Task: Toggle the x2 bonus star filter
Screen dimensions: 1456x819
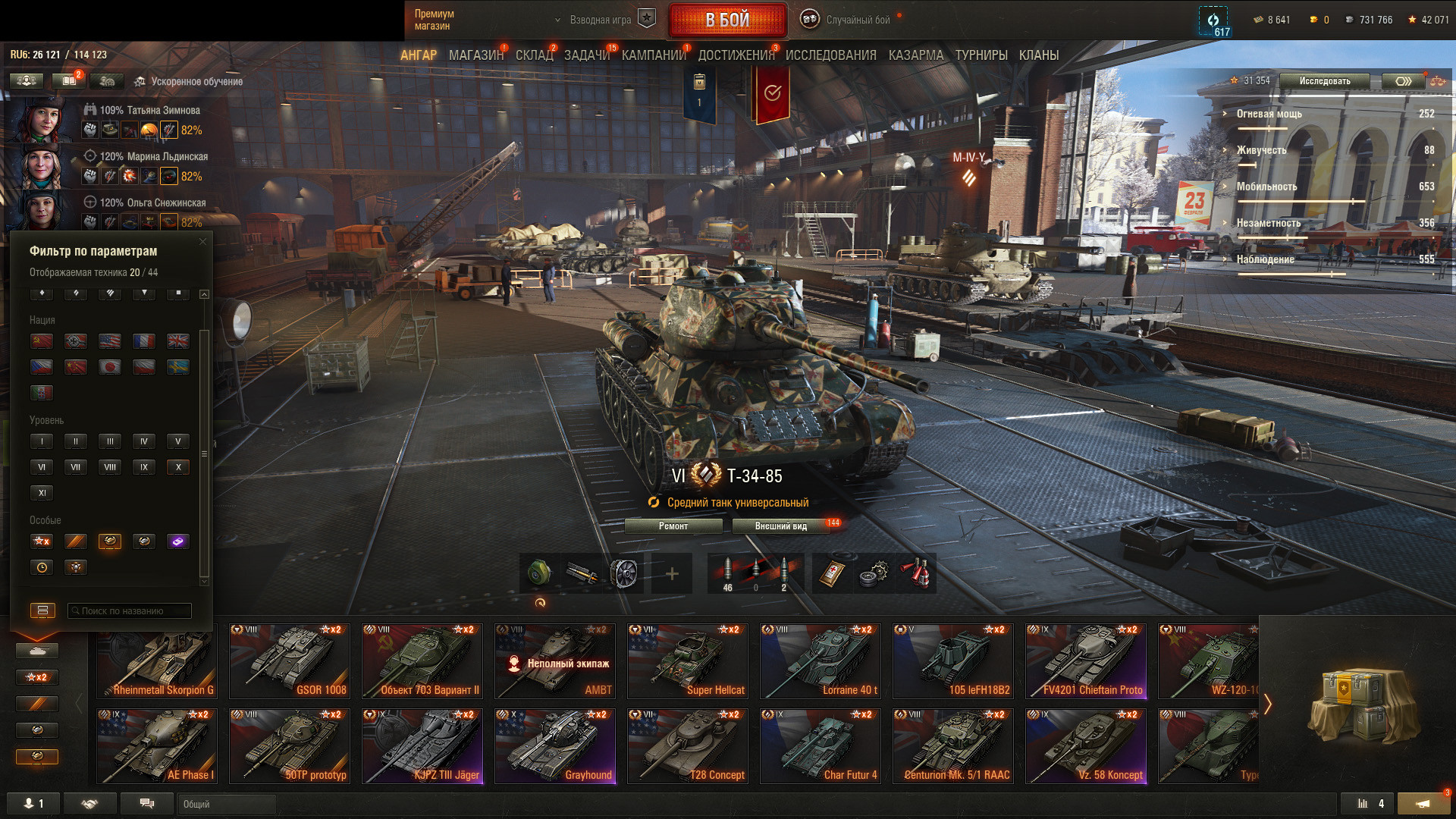Action: tap(42, 541)
